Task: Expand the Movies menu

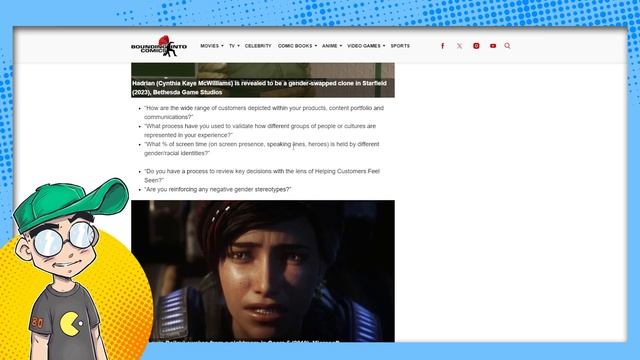Action: point(212,46)
